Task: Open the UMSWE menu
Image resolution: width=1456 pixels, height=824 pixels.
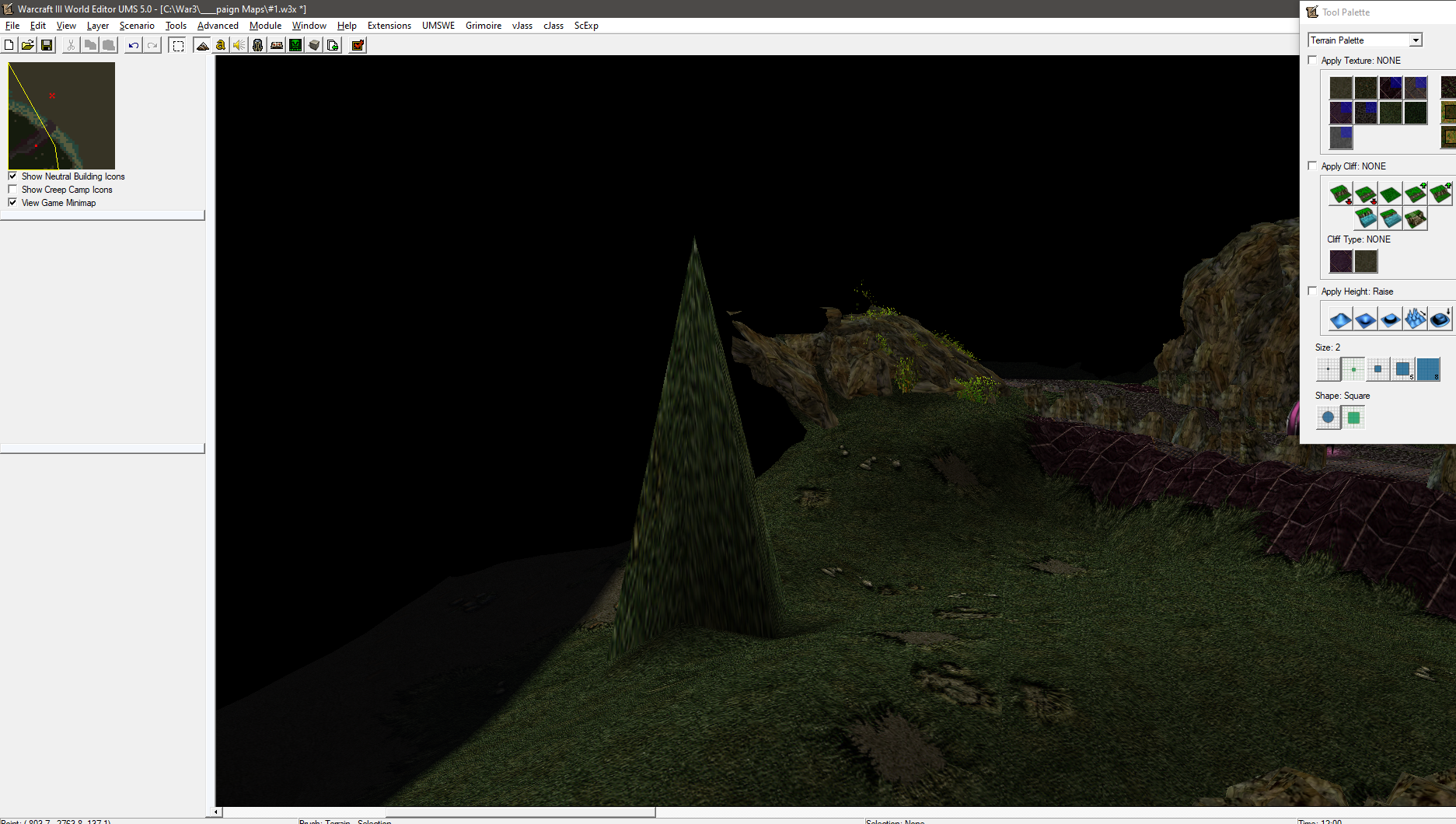Action: tap(438, 26)
